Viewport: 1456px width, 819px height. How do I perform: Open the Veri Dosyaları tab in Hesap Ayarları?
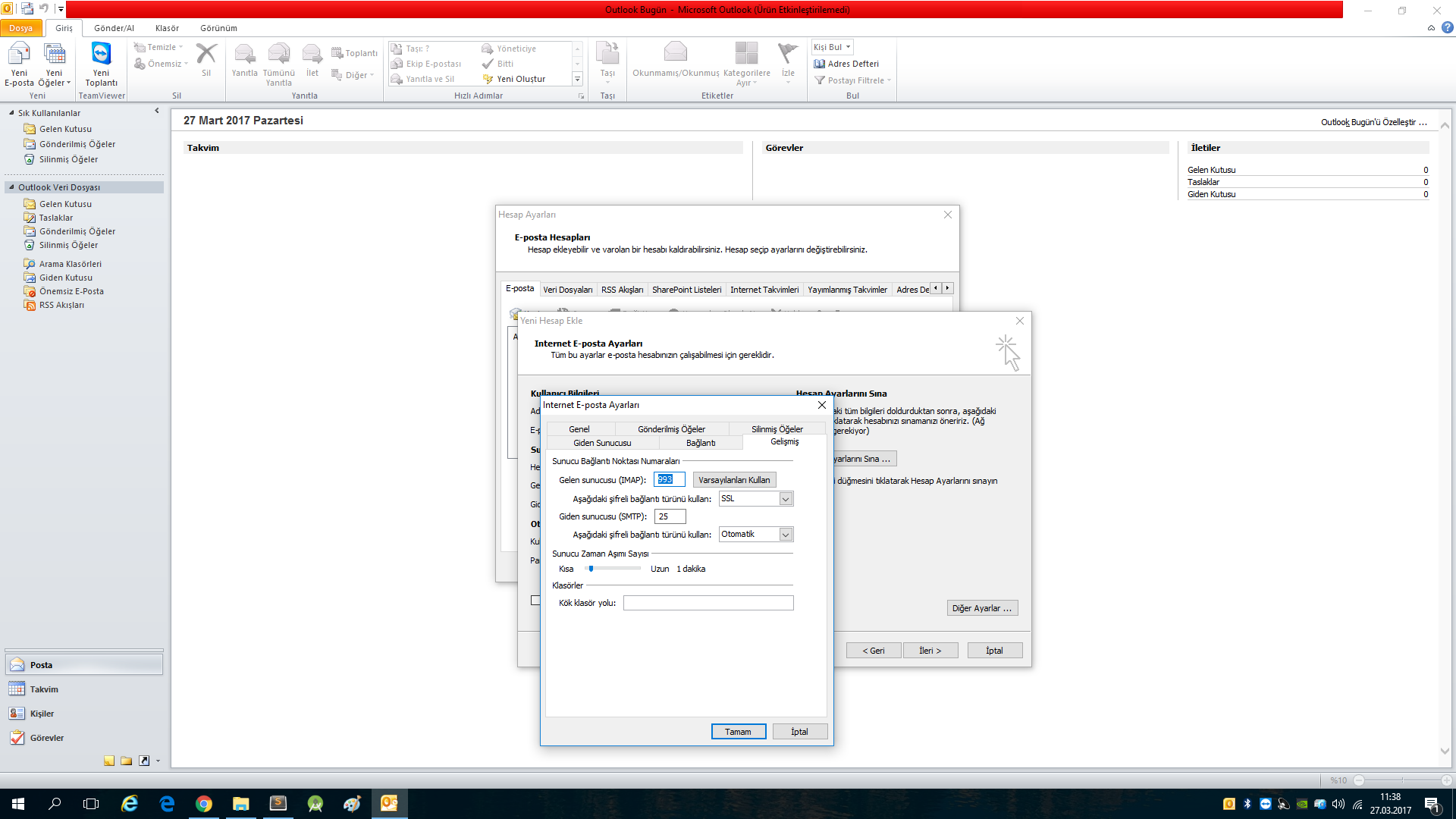pyautogui.click(x=568, y=290)
